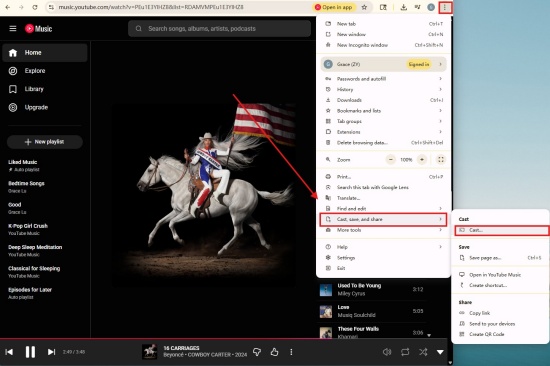
Task: Expand Find and edit submenu
Action: [x=384, y=208]
